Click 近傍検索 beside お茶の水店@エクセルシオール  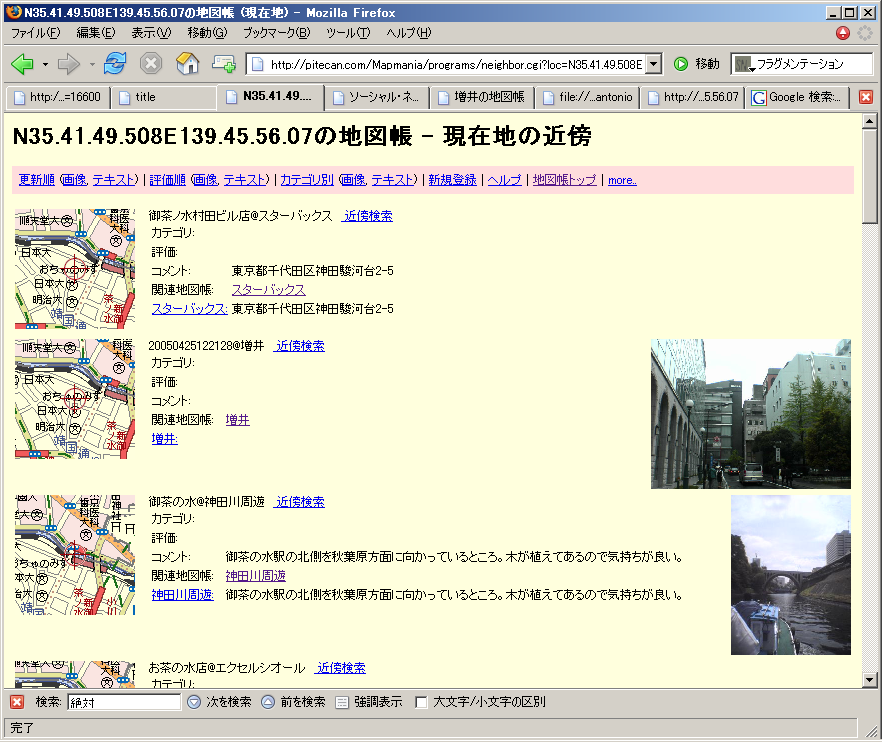point(341,668)
